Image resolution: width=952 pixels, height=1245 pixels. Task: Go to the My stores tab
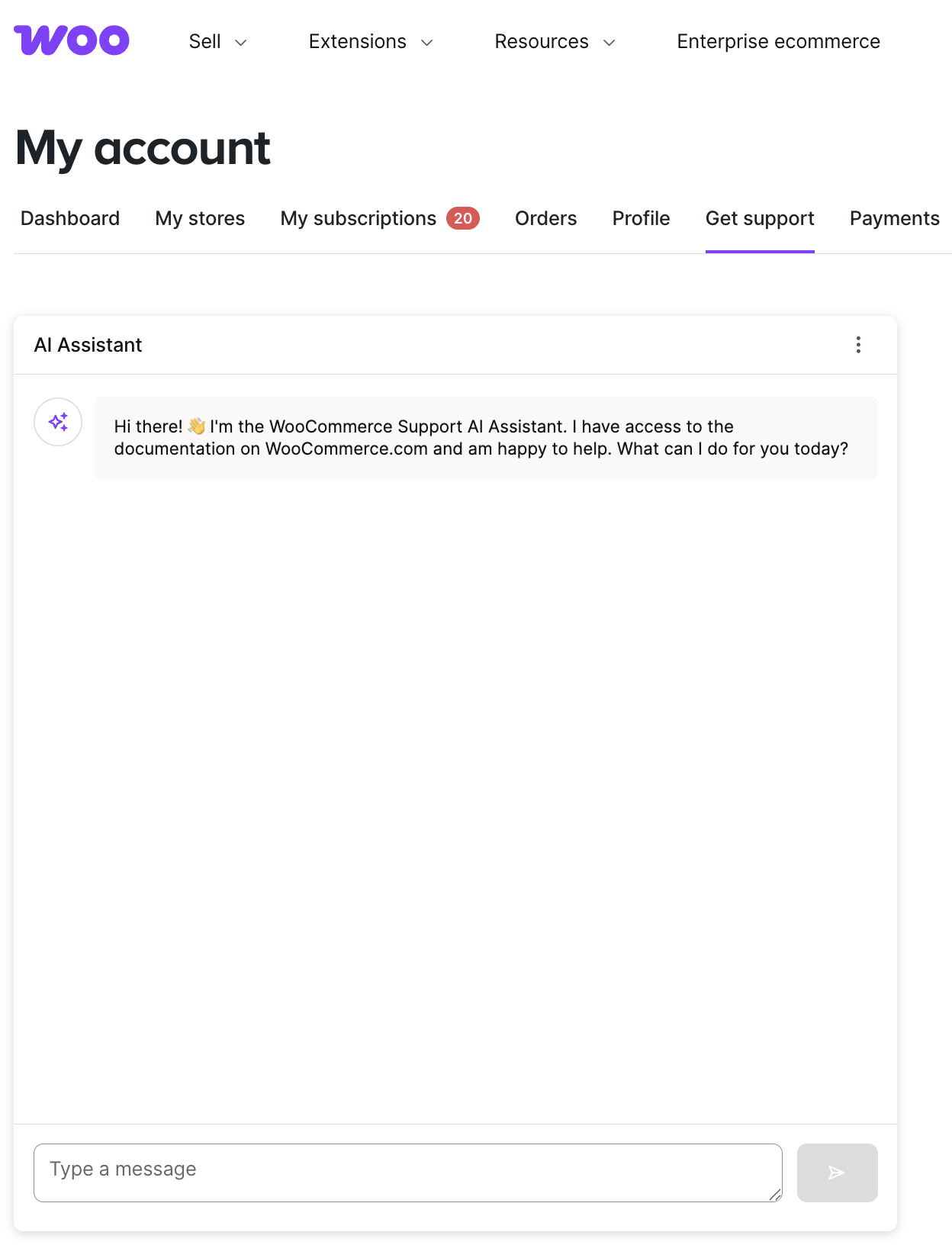[x=200, y=219]
